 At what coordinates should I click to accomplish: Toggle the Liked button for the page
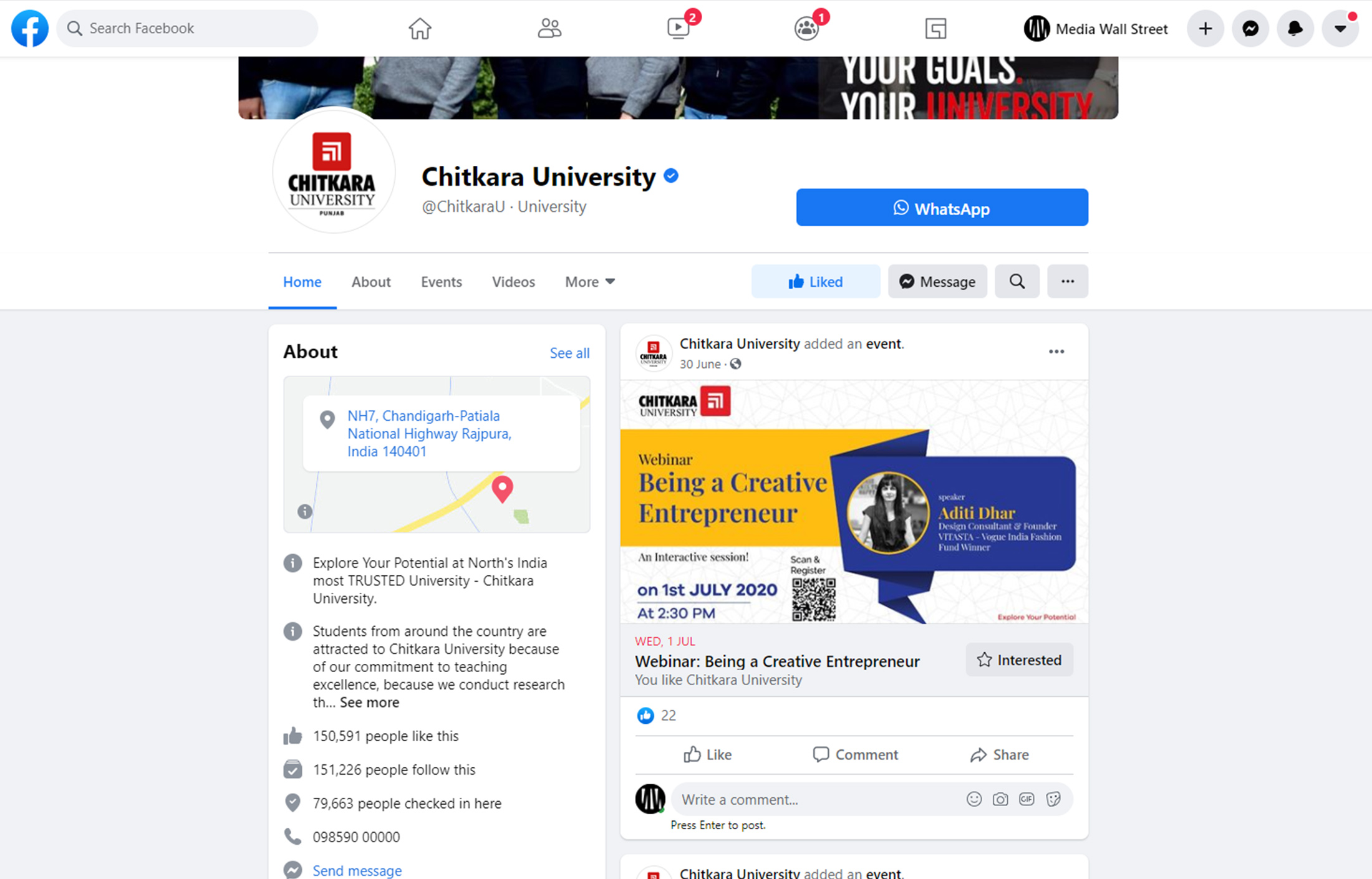click(816, 281)
